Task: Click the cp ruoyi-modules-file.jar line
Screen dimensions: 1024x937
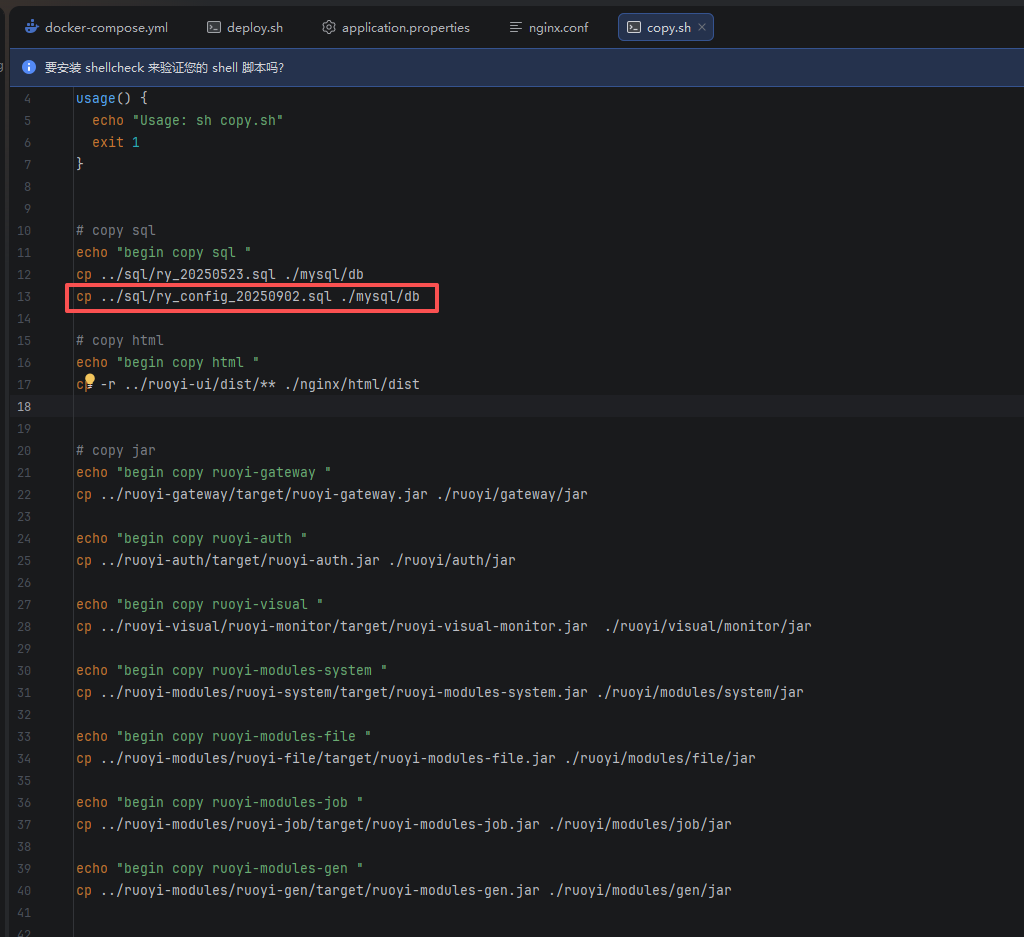Action: [x=415, y=758]
